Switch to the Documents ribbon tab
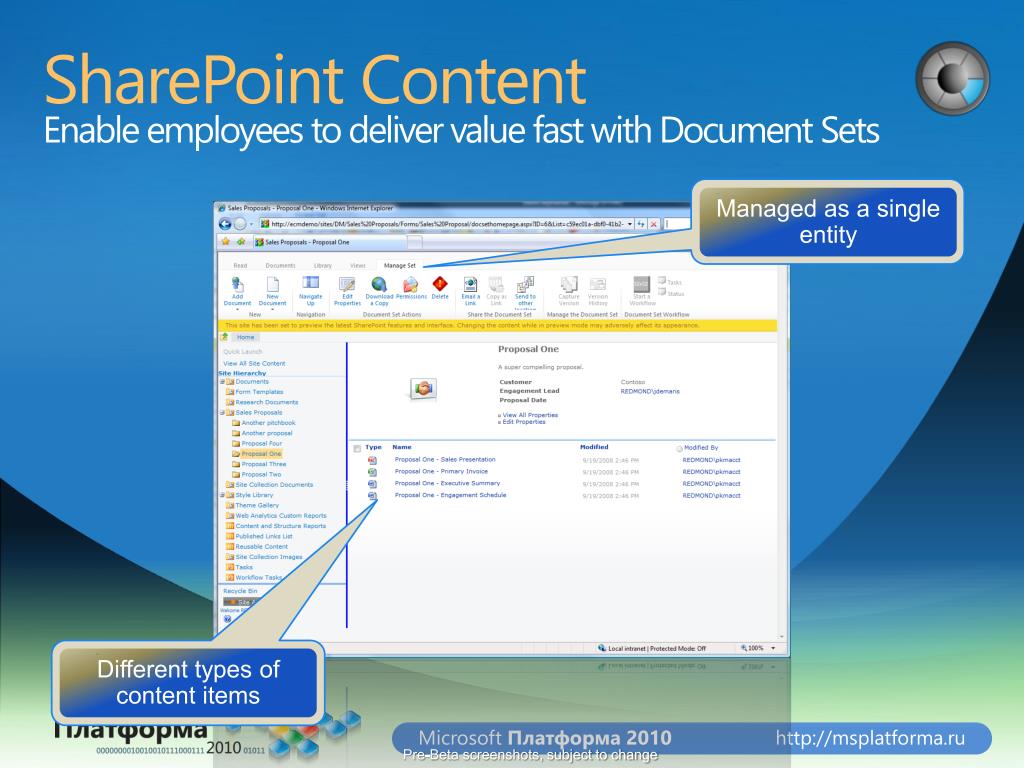The height and width of the screenshot is (768, 1024). click(x=280, y=266)
